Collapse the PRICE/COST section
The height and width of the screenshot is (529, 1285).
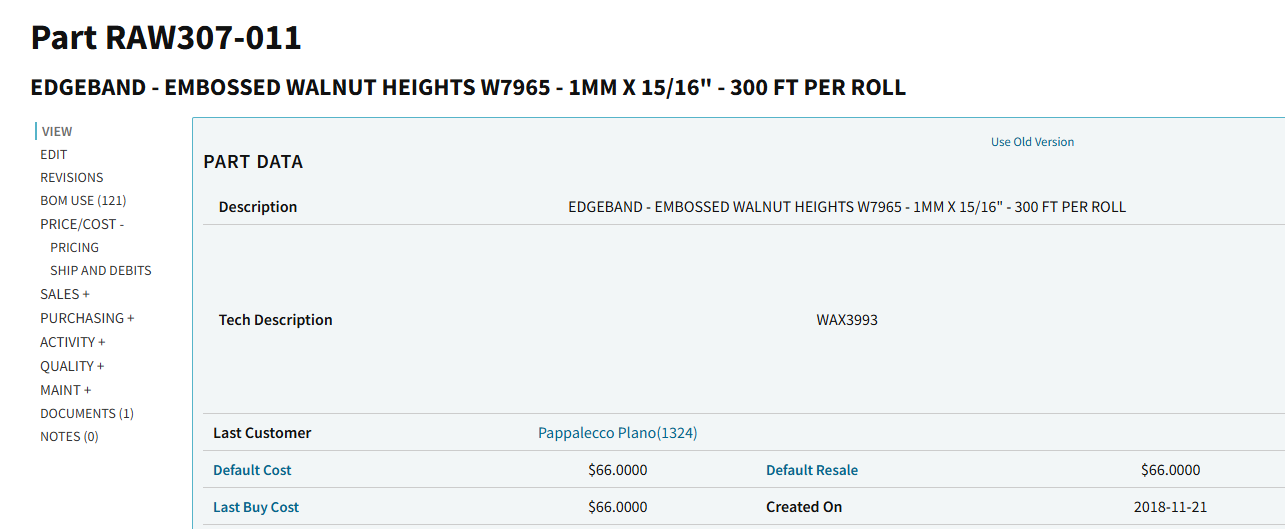(82, 224)
